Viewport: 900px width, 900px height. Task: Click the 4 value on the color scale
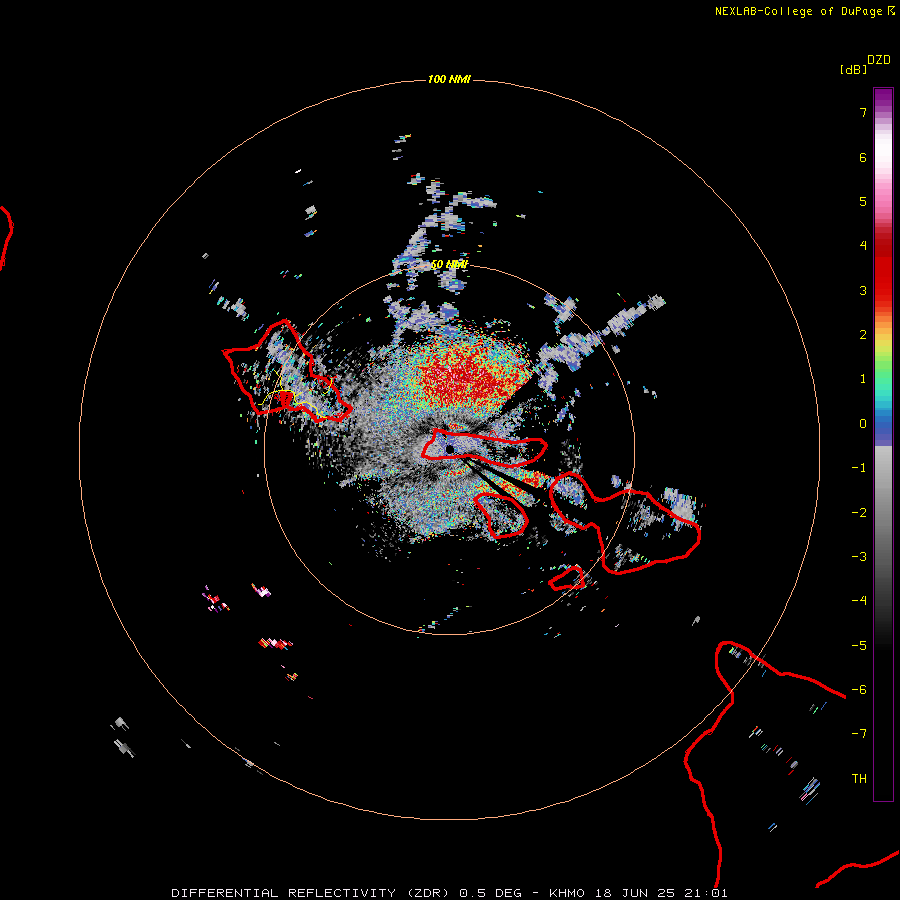coord(863,246)
